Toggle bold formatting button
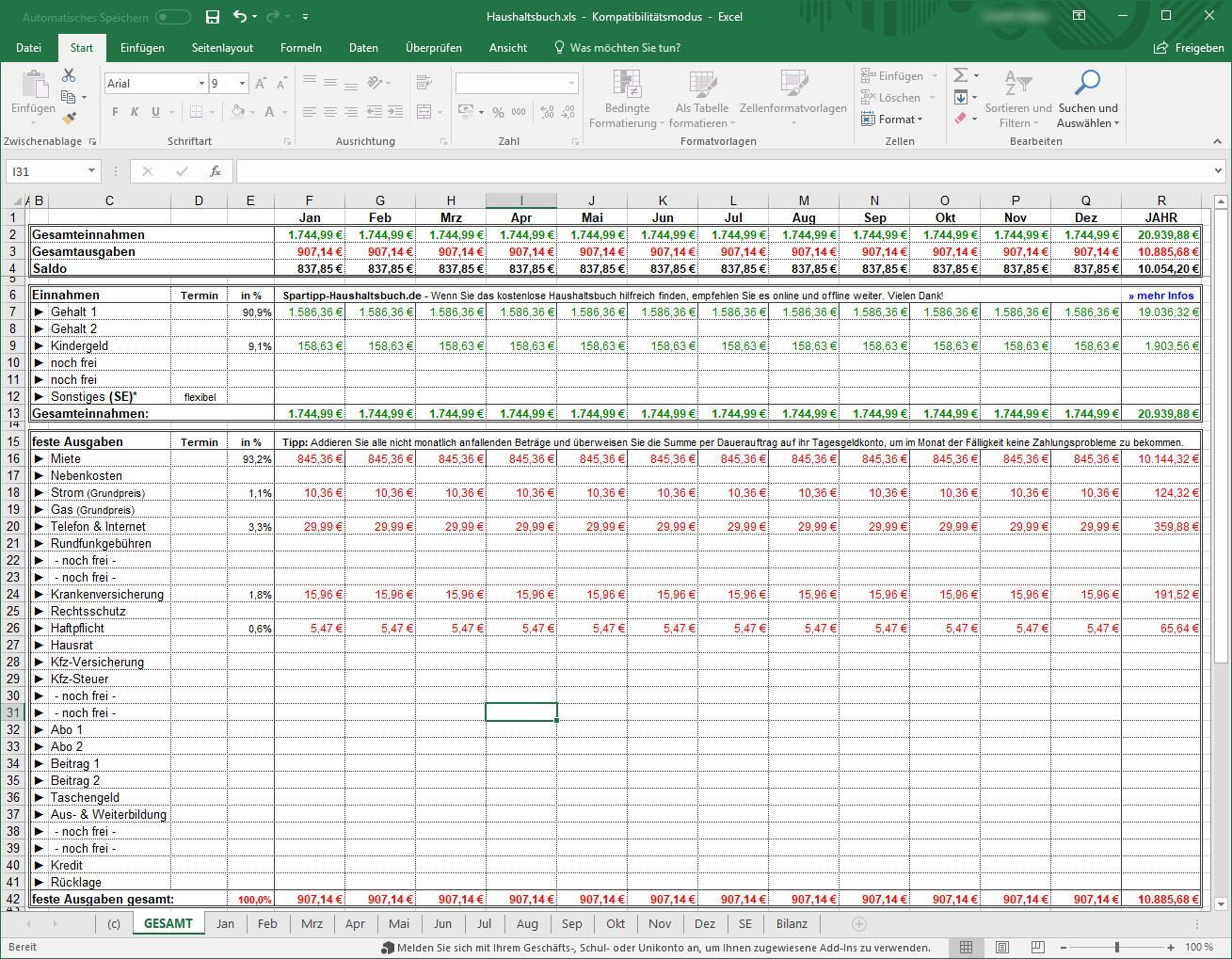Viewport: 1232px width, 959px height. pyautogui.click(x=115, y=112)
